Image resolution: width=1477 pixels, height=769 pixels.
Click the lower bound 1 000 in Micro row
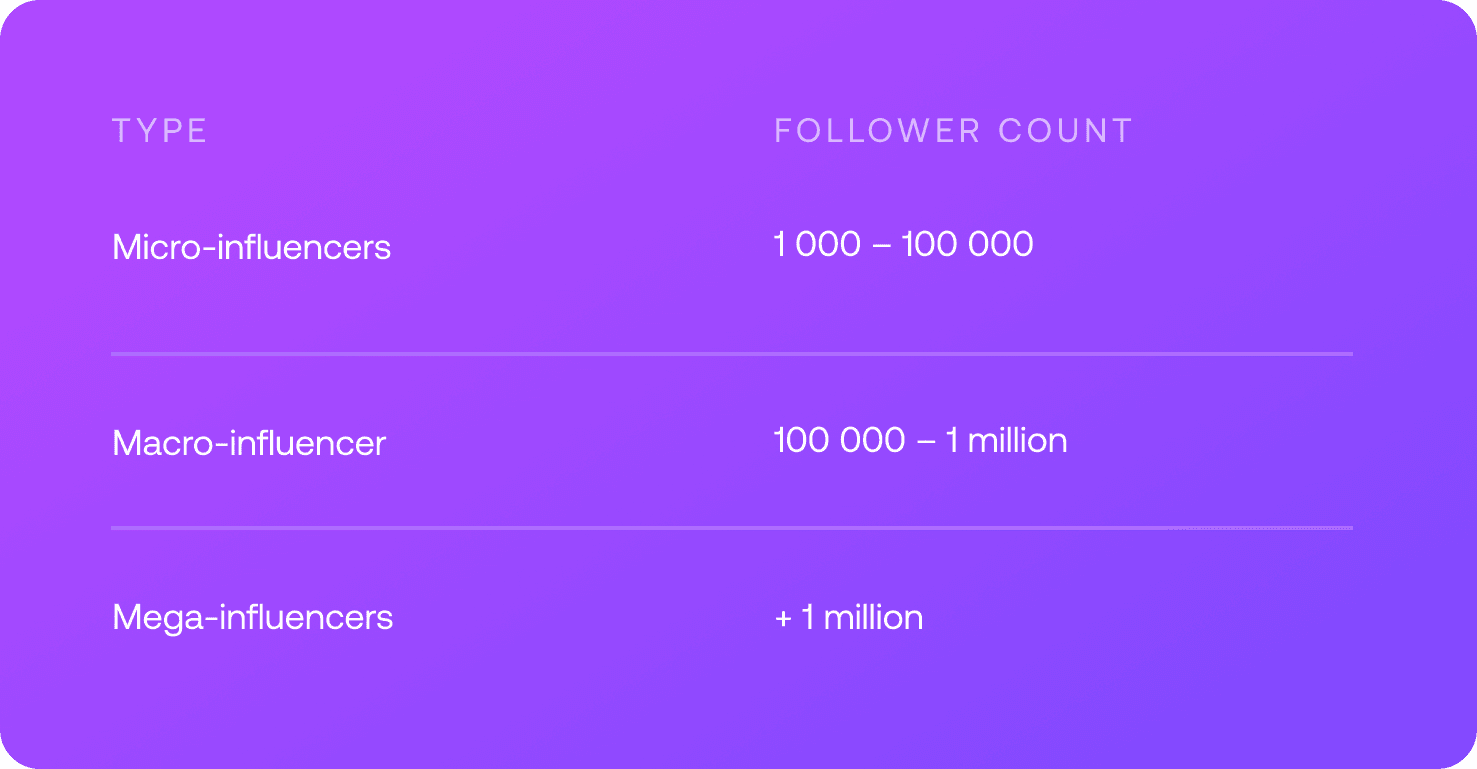[817, 244]
